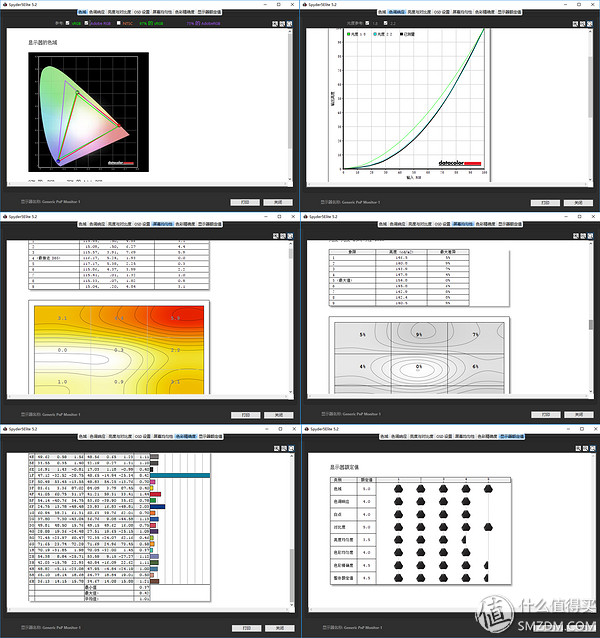Click the rightmost view icon in color uniformity window
Viewport: 600px width, 638px height.
click(290, 236)
